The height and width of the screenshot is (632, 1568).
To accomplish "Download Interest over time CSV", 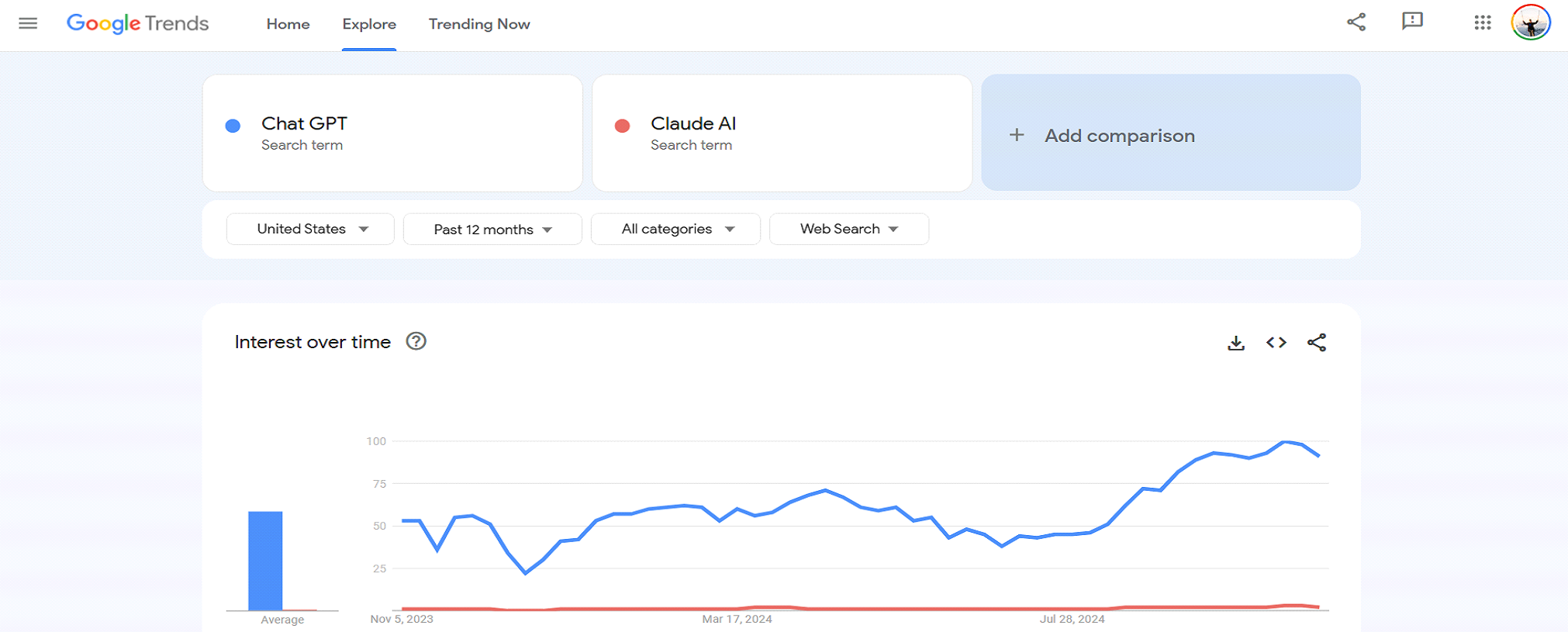I will click(x=1236, y=343).
